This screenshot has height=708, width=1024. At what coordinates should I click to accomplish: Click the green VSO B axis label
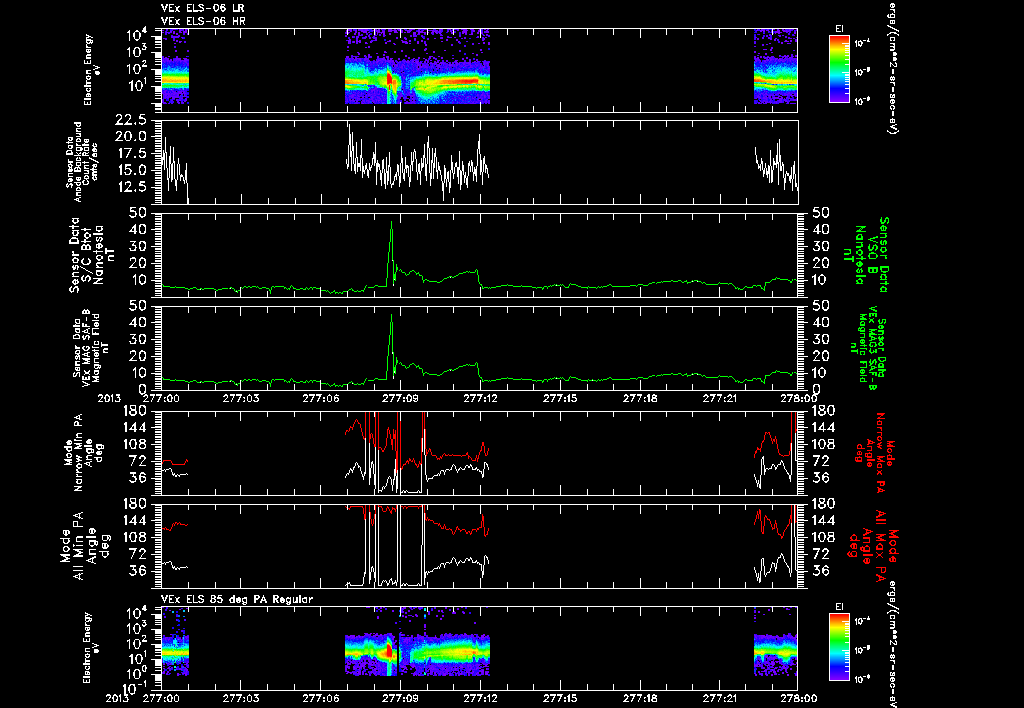point(871,255)
